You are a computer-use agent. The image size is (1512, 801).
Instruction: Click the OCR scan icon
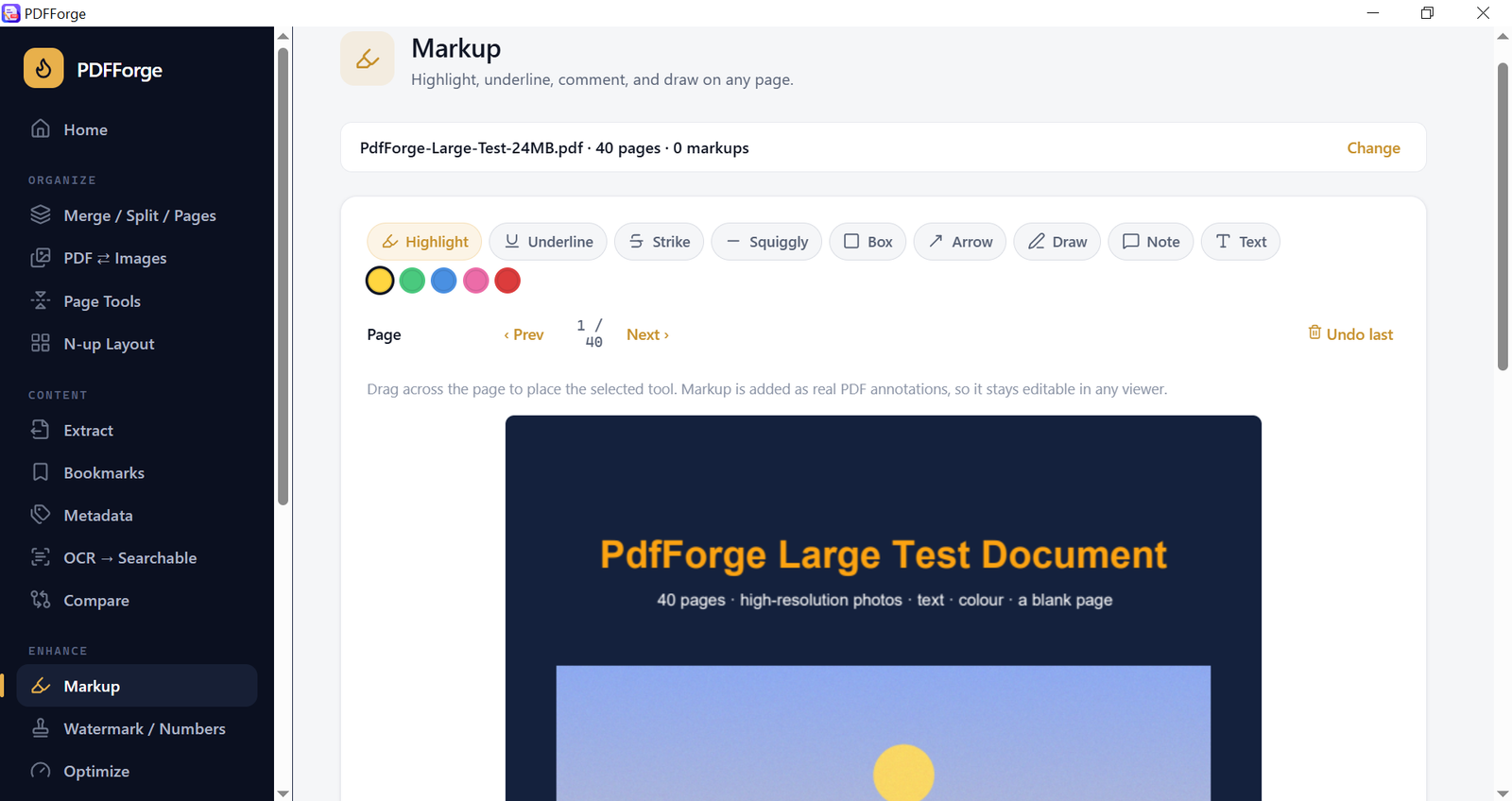point(41,557)
